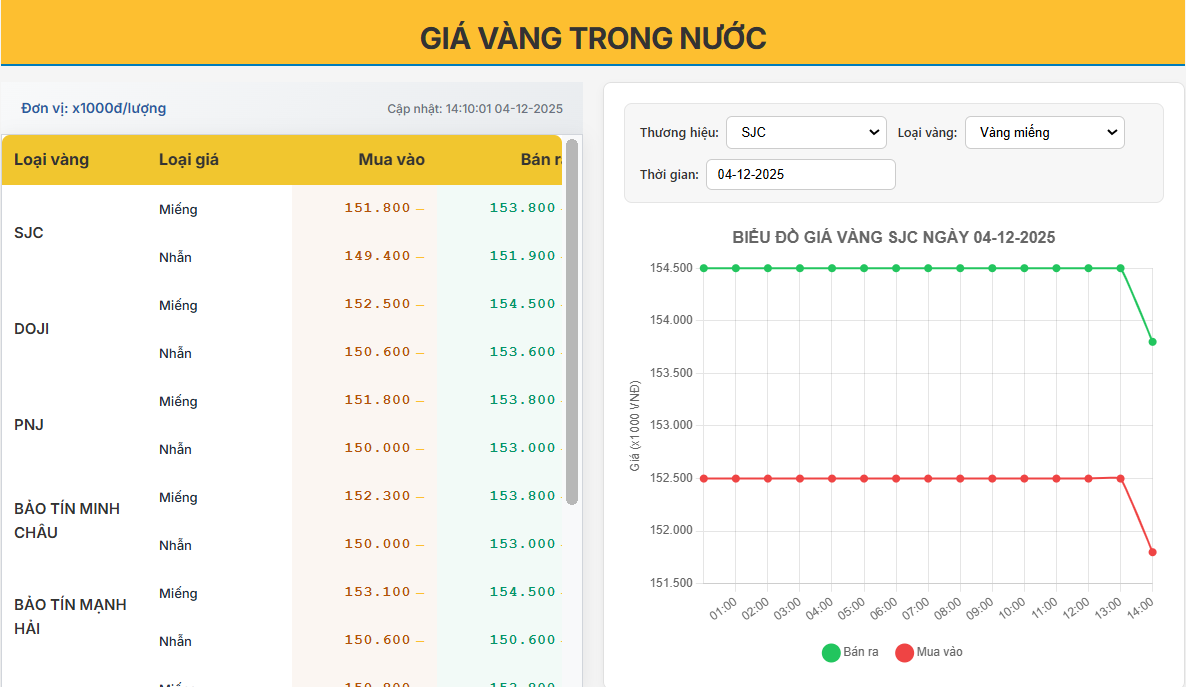Click the 07:00 red Mua vào data point
Viewport: 1186px width, 687px height.
[x=928, y=479]
